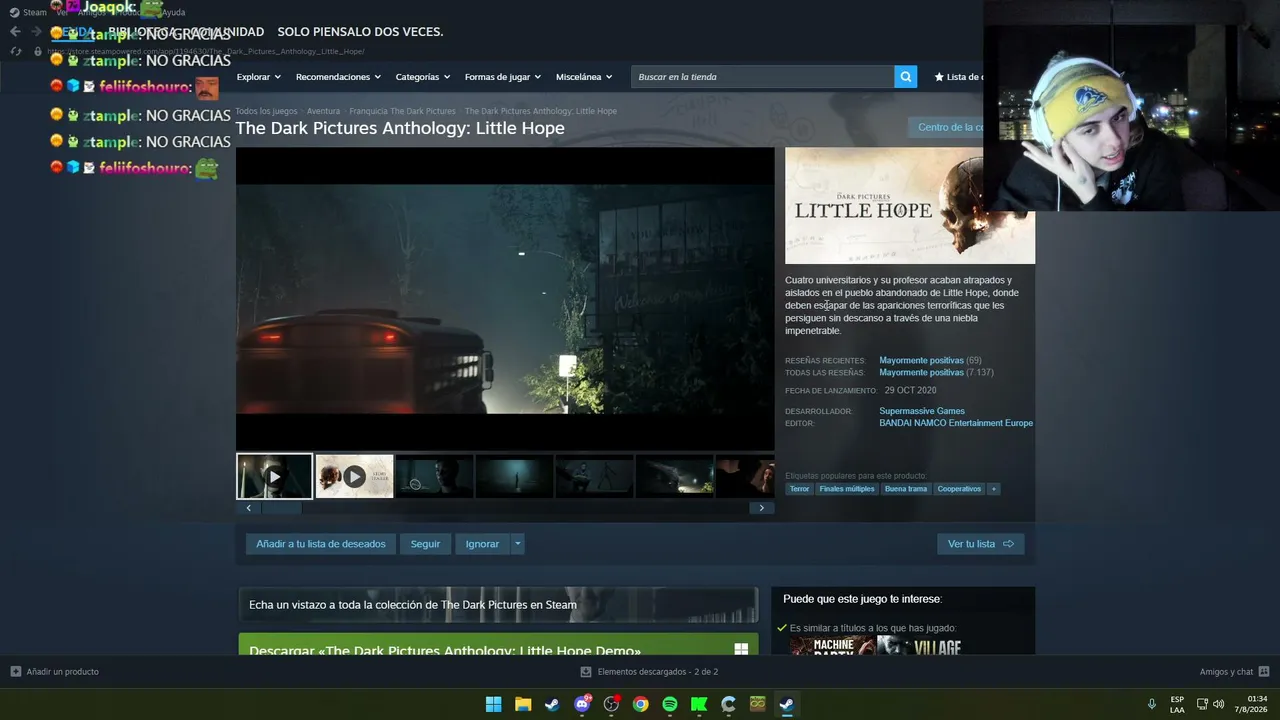
Task: Select the Terror tag
Action: (x=799, y=489)
